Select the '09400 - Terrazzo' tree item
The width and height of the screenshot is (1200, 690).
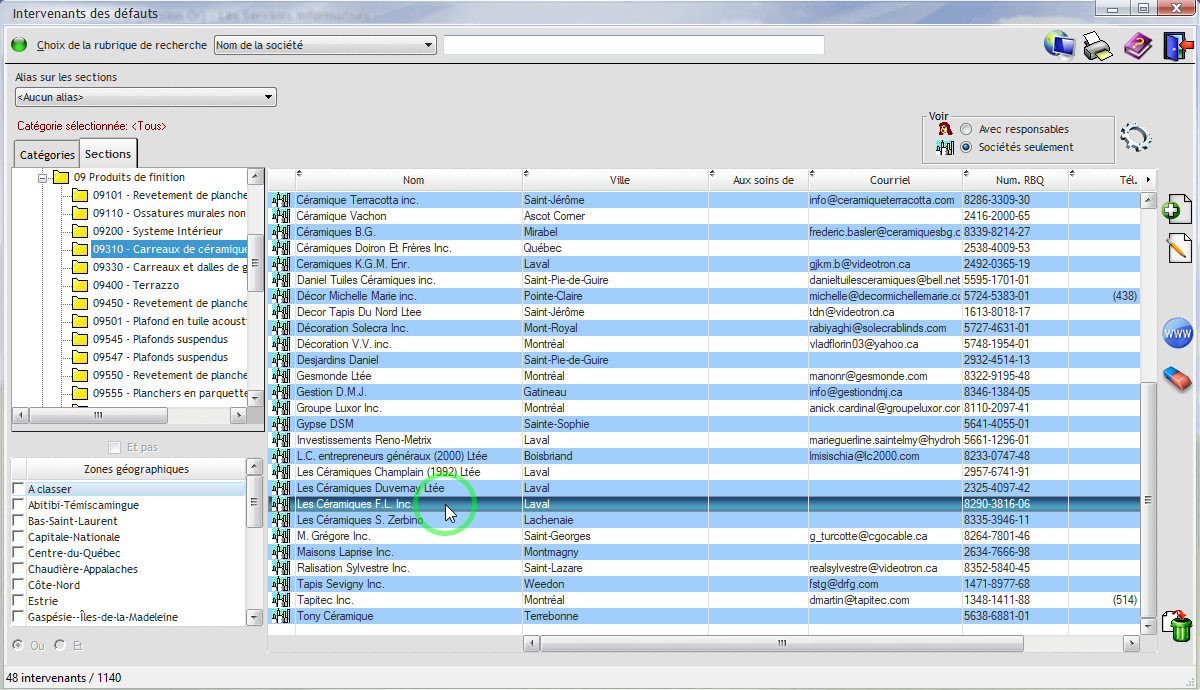coord(134,285)
